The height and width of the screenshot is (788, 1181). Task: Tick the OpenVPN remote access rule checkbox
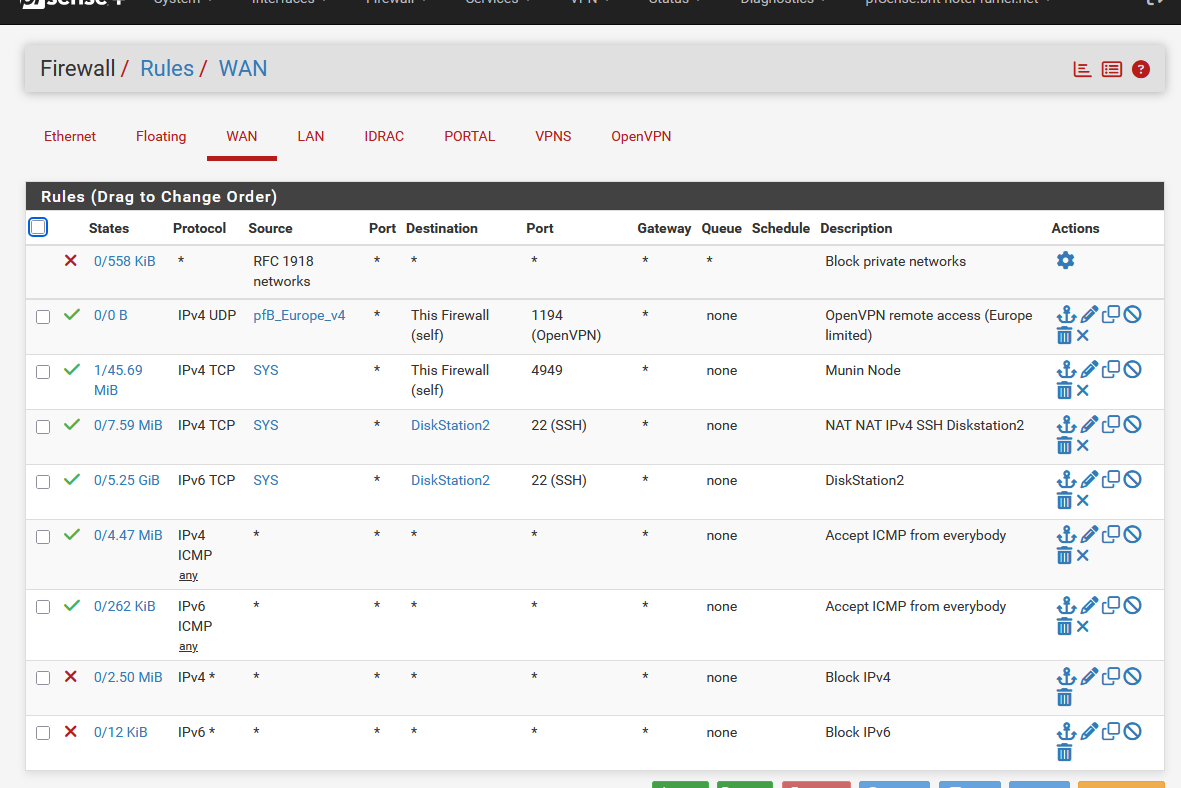pos(43,317)
